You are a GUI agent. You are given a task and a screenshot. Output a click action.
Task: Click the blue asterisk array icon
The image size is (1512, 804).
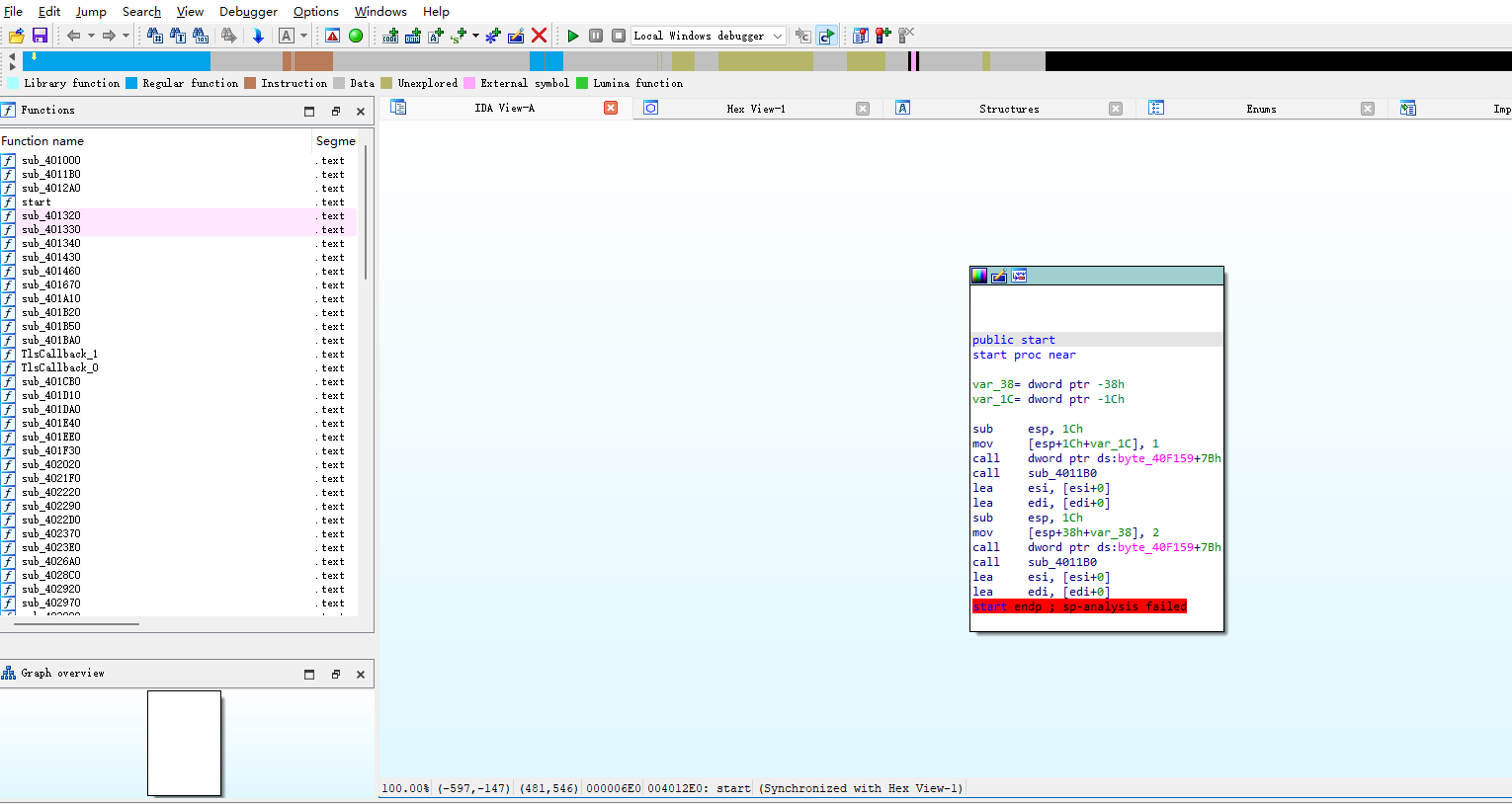click(493, 36)
